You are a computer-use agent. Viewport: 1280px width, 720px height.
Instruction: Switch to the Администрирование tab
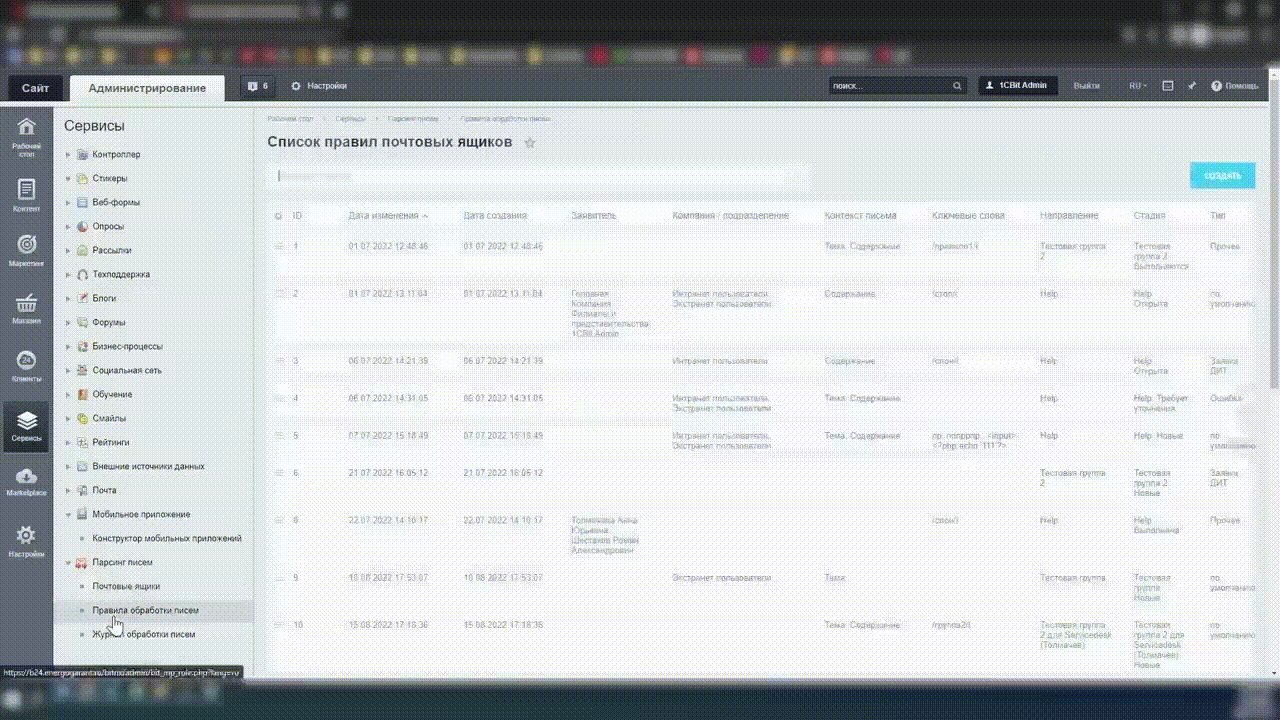(x=147, y=88)
